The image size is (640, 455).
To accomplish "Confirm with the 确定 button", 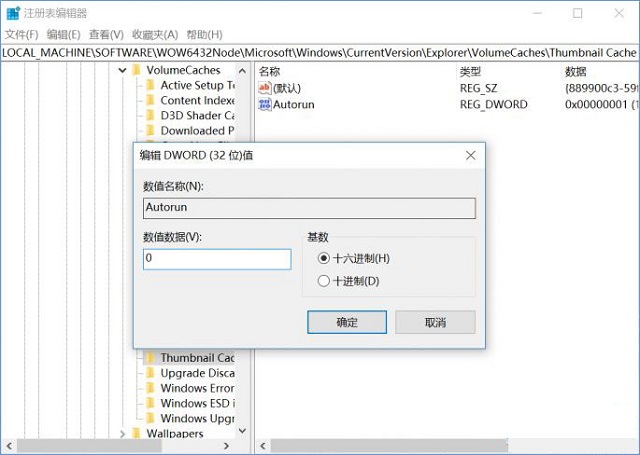I will (x=347, y=322).
